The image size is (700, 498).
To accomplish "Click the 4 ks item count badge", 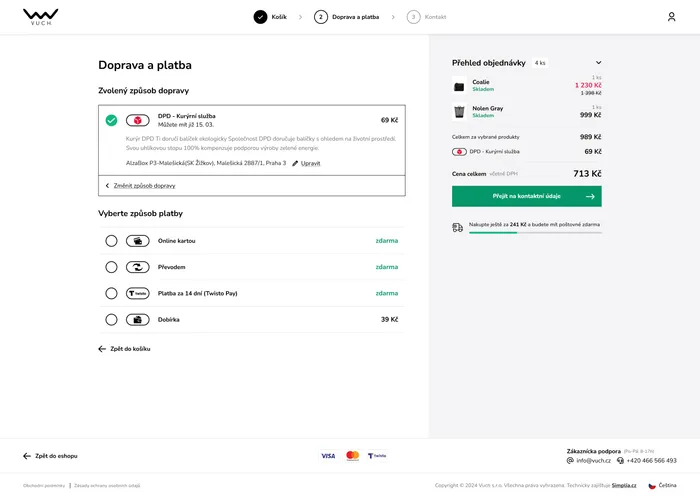I will pyautogui.click(x=540, y=63).
